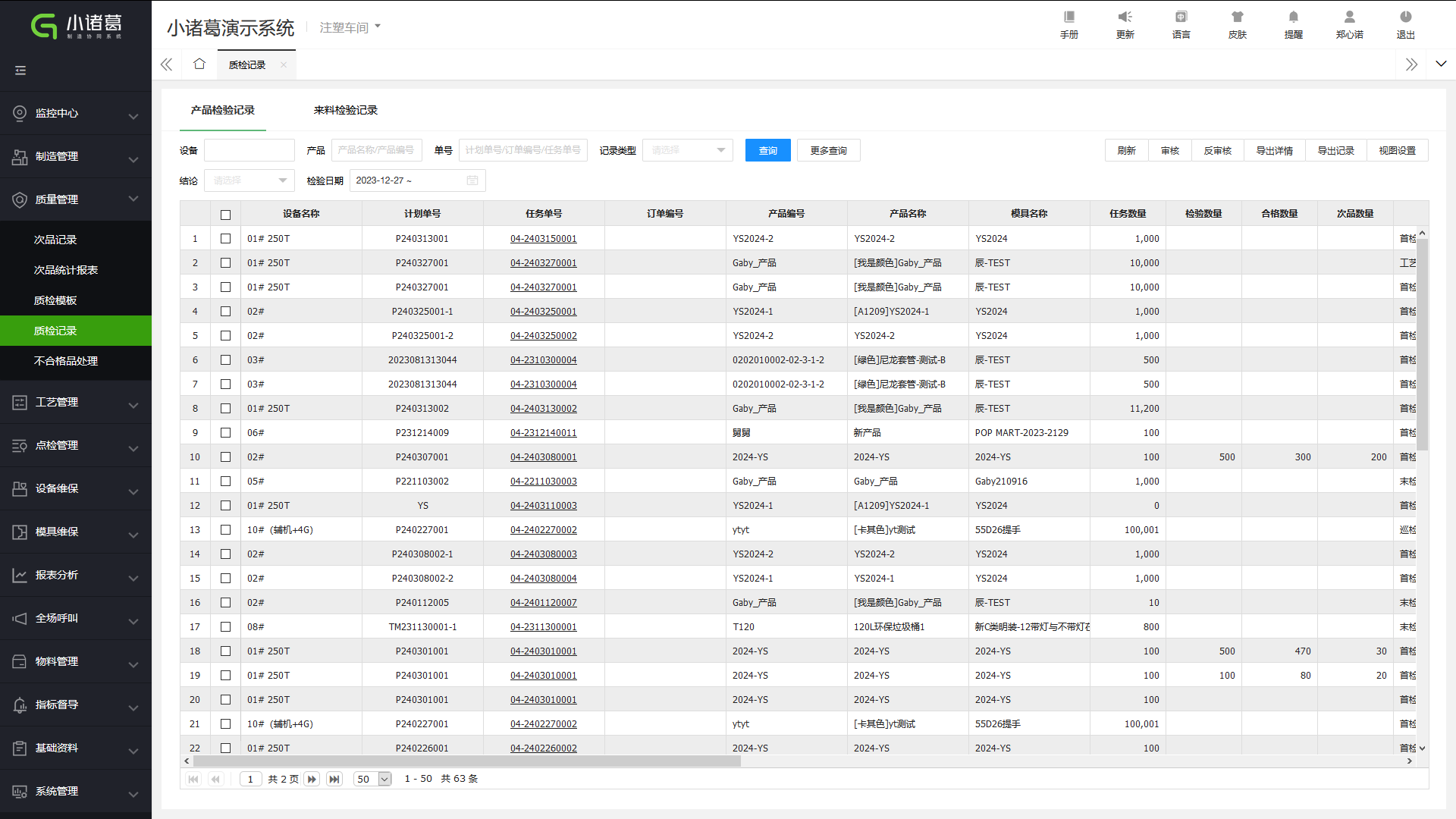This screenshot has width=1456, height=819.
Task: Check the select-all checkbox in table header
Action: click(x=225, y=215)
